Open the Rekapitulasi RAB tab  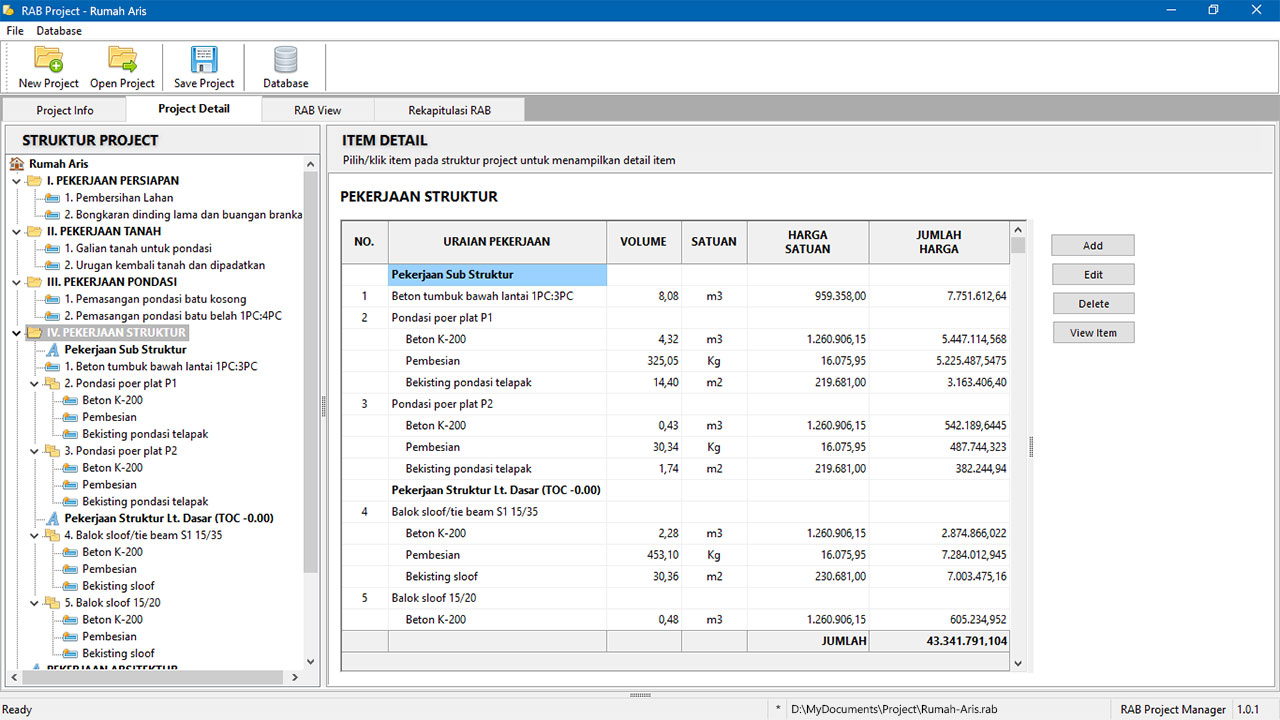449,110
